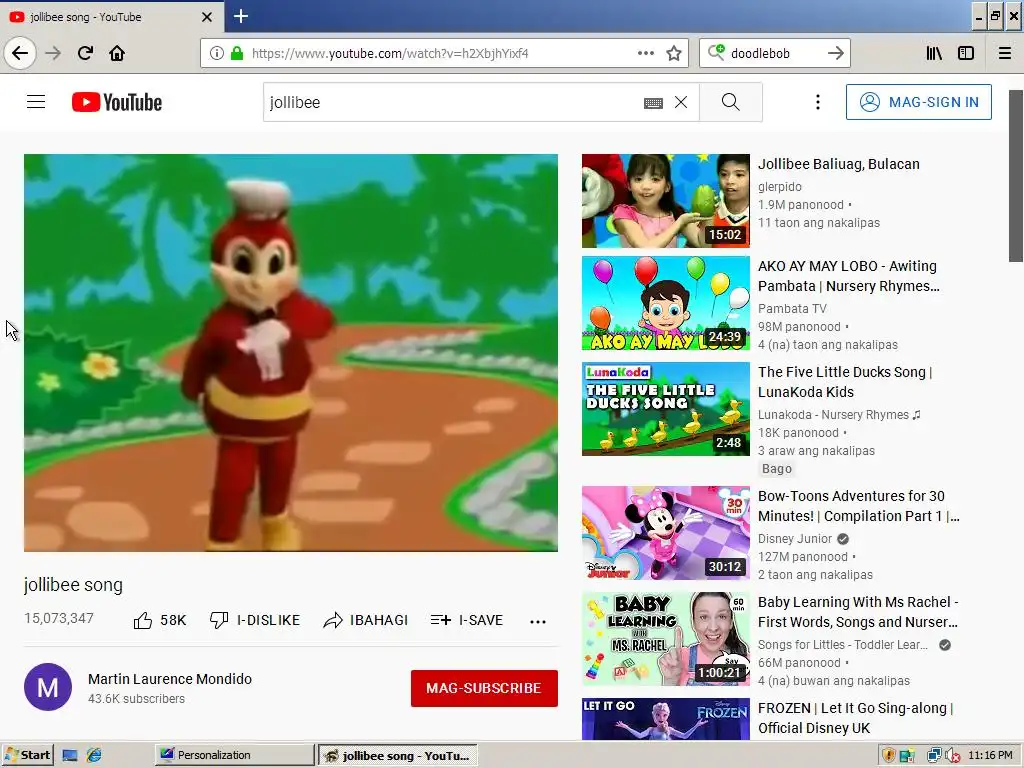Like the video with thumbs up 58K
Image resolution: width=1024 pixels, height=768 pixels.
pos(159,620)
